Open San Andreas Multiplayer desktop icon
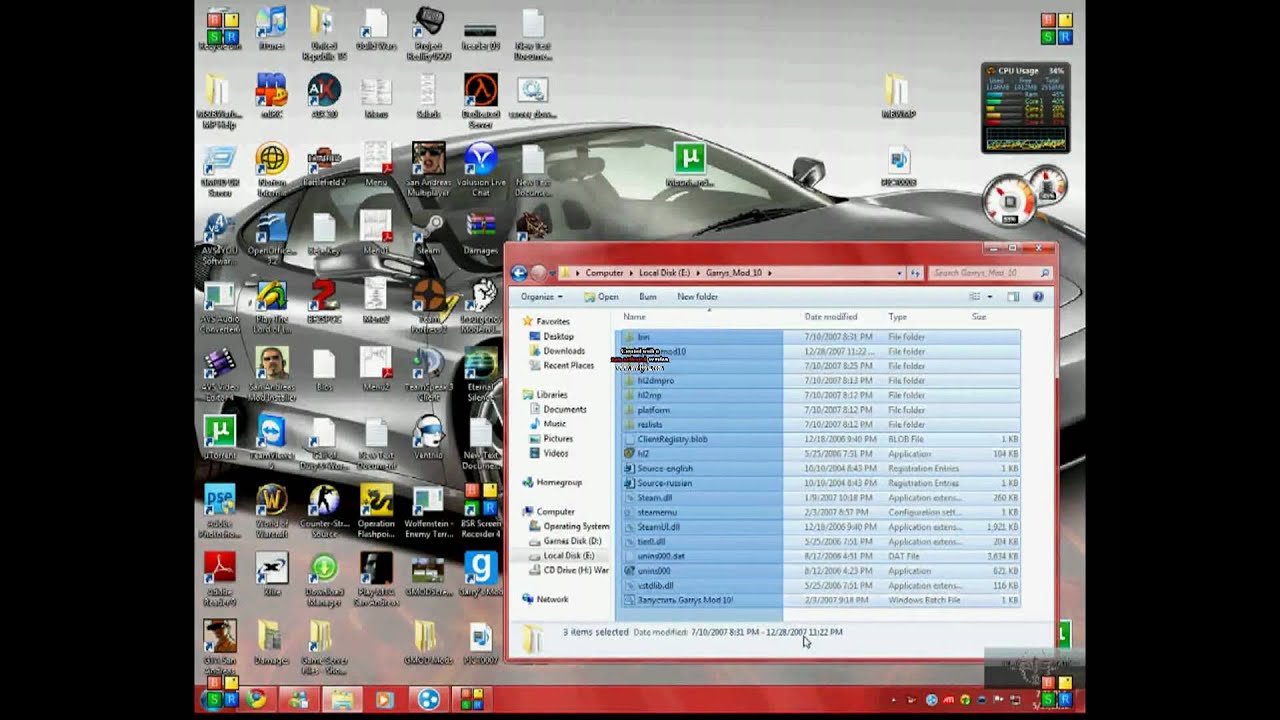This screenshot has height=720, width=1280. (x=428, y=167)
